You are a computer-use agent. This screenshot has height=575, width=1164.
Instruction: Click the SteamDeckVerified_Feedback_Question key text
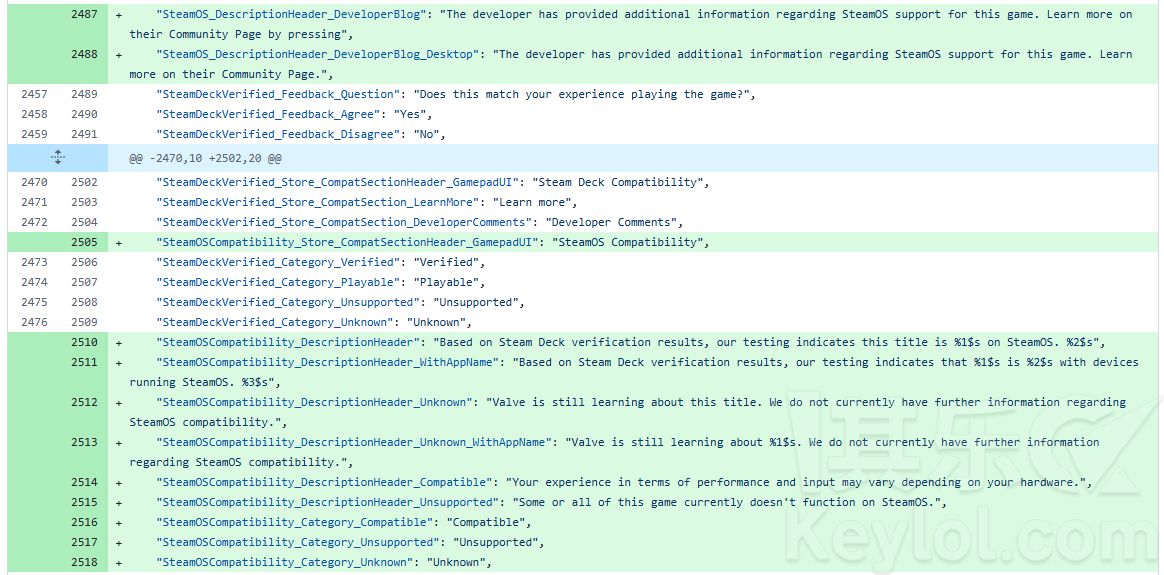coord(278,94)
